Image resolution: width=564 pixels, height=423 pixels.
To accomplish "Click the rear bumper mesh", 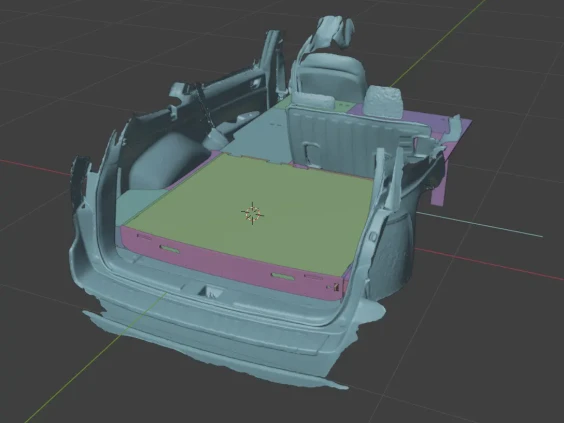I will tap(223, 345).
